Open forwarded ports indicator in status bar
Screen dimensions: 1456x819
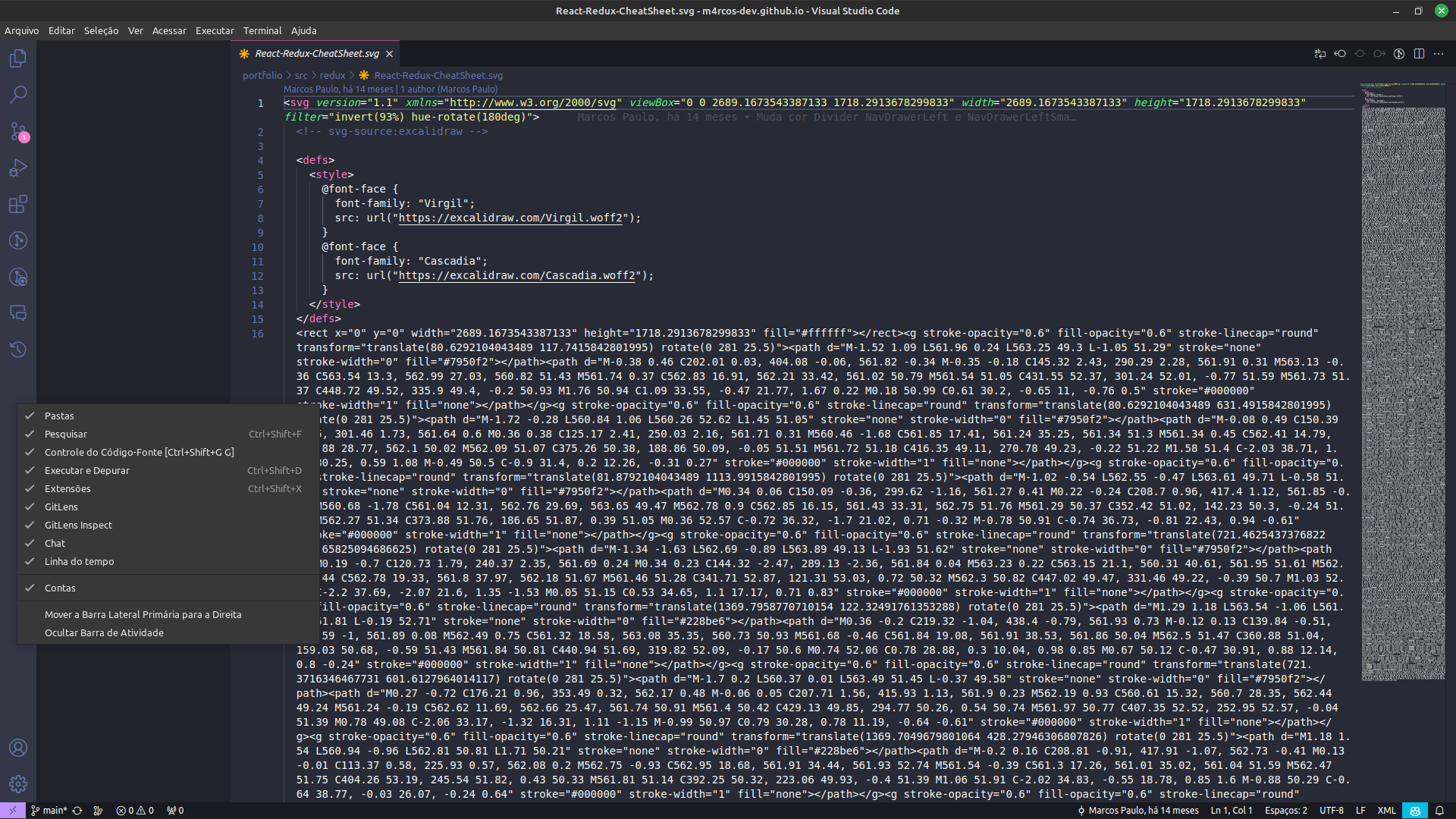point(175,811)
